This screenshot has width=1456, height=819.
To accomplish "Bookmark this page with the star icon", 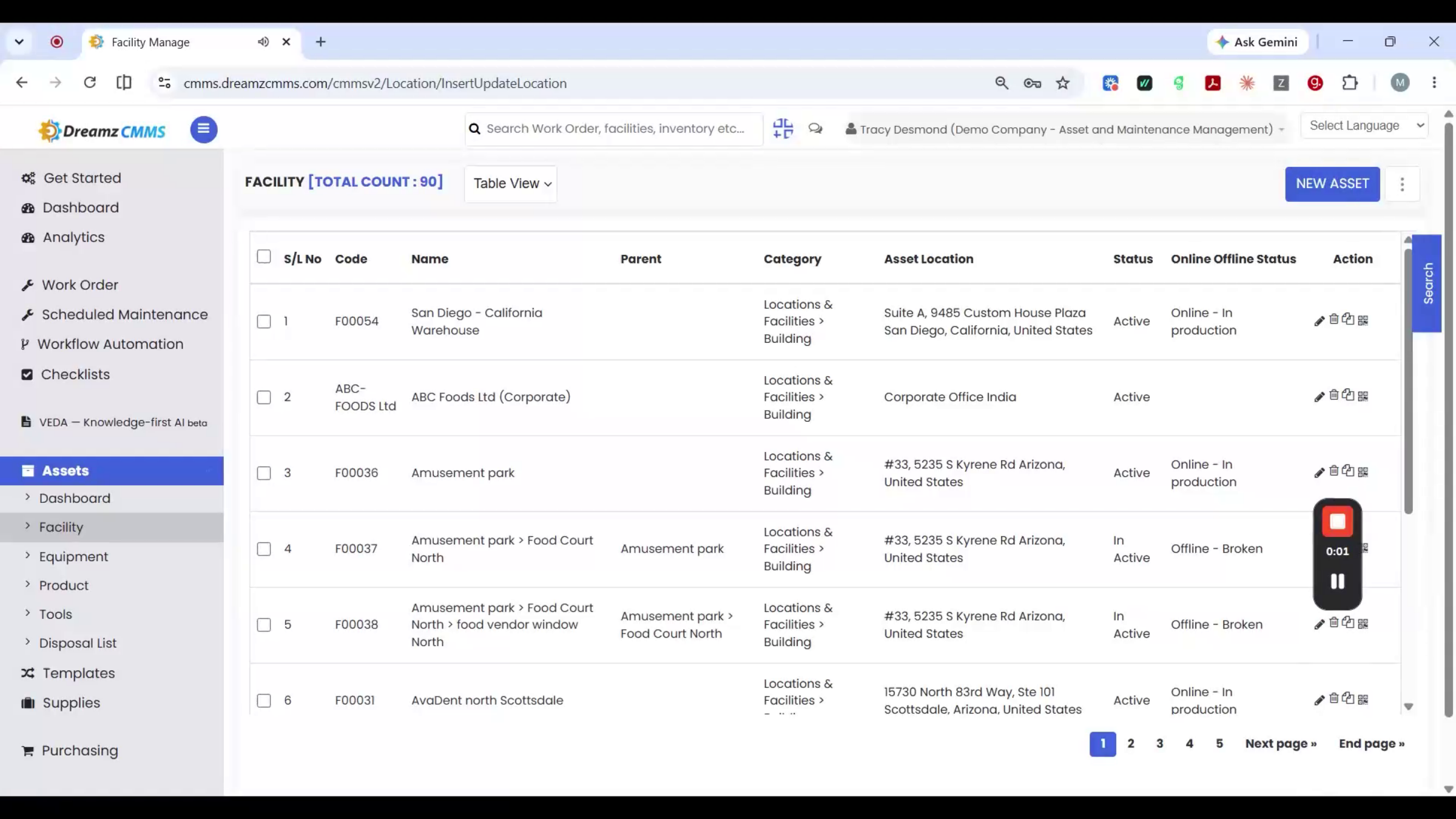I will pos(1062,83).
